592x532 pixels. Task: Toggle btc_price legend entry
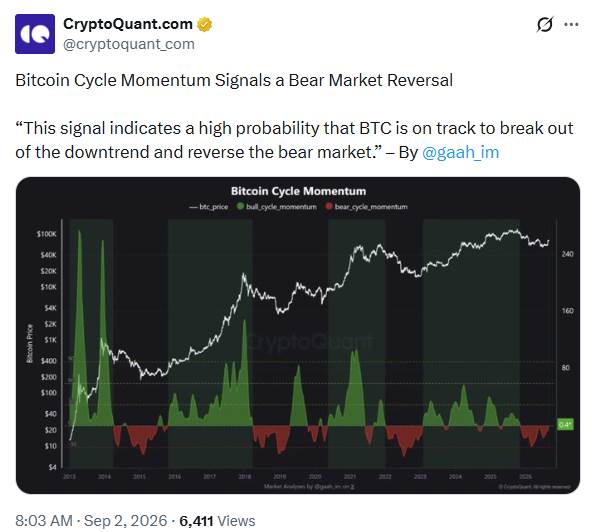pos(209,207)
